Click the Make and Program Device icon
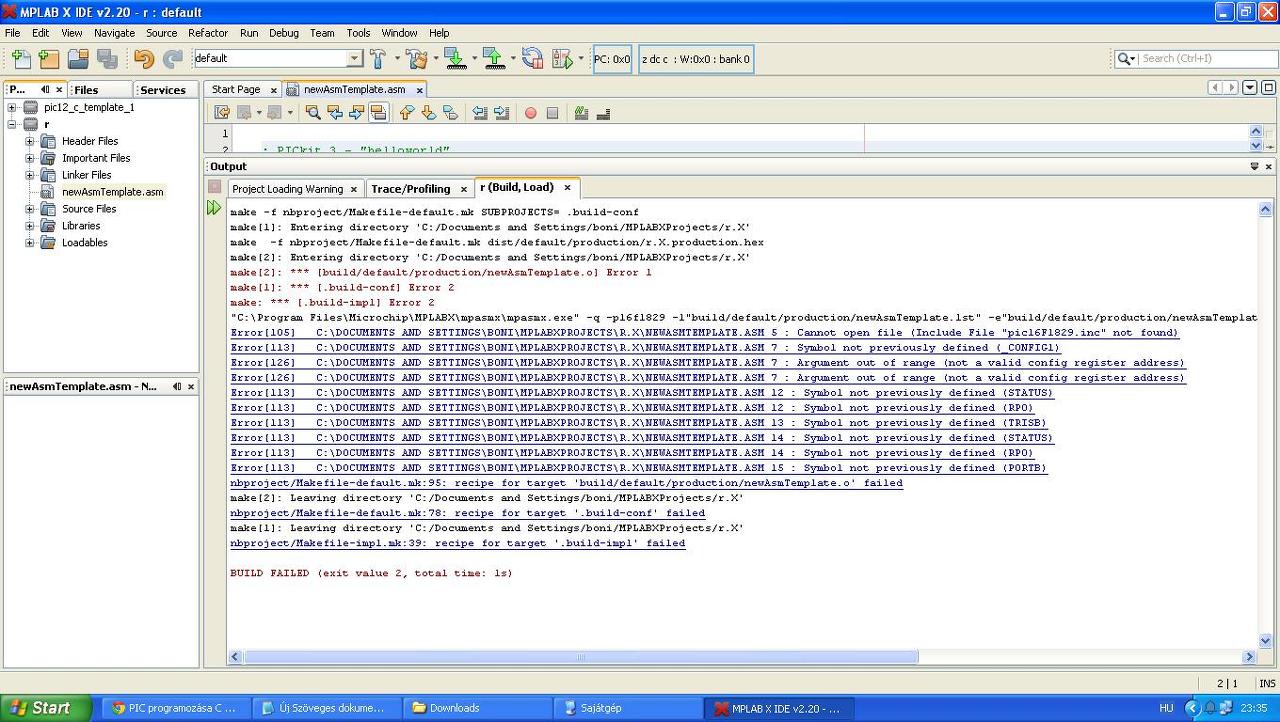 click(455, 59)
